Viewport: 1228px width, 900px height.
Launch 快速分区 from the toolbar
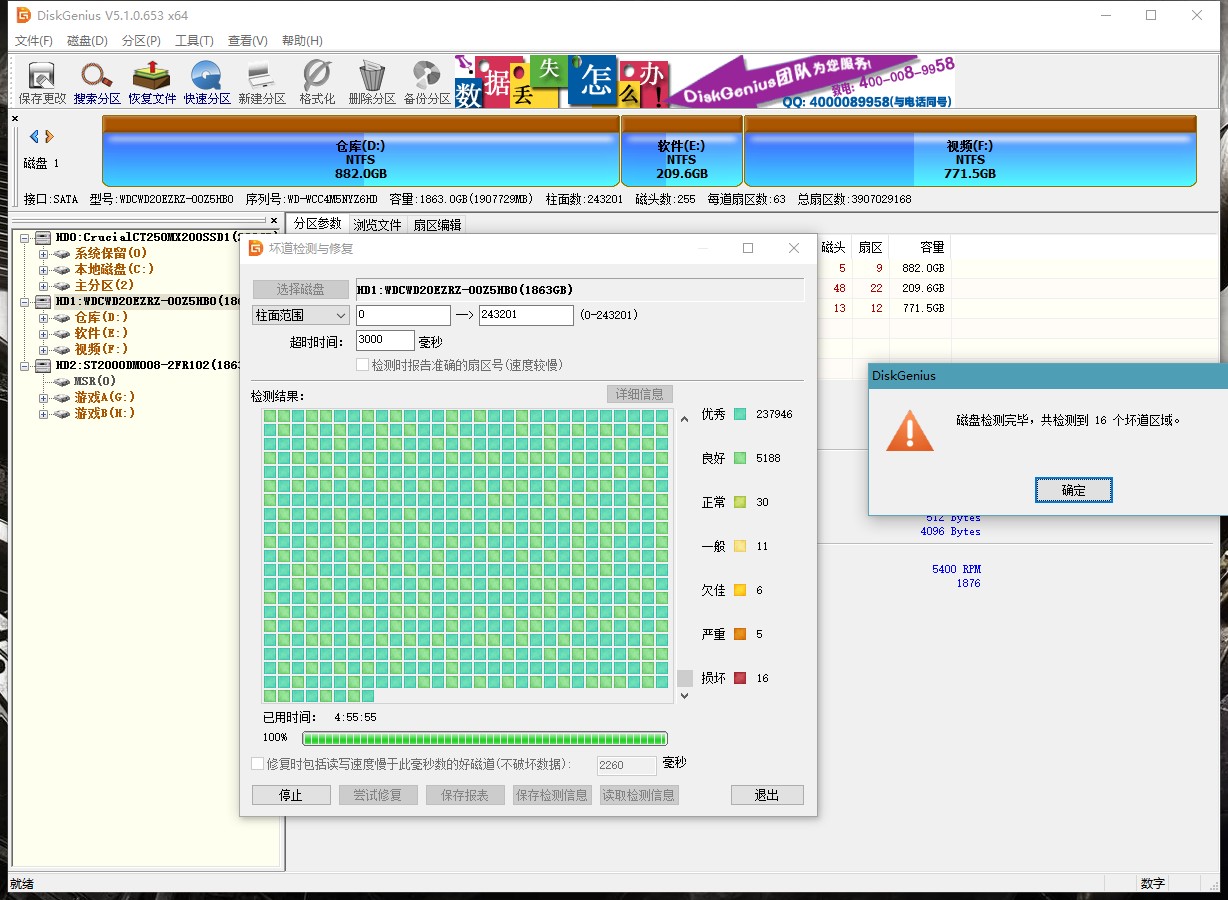[x=207, y=83]
